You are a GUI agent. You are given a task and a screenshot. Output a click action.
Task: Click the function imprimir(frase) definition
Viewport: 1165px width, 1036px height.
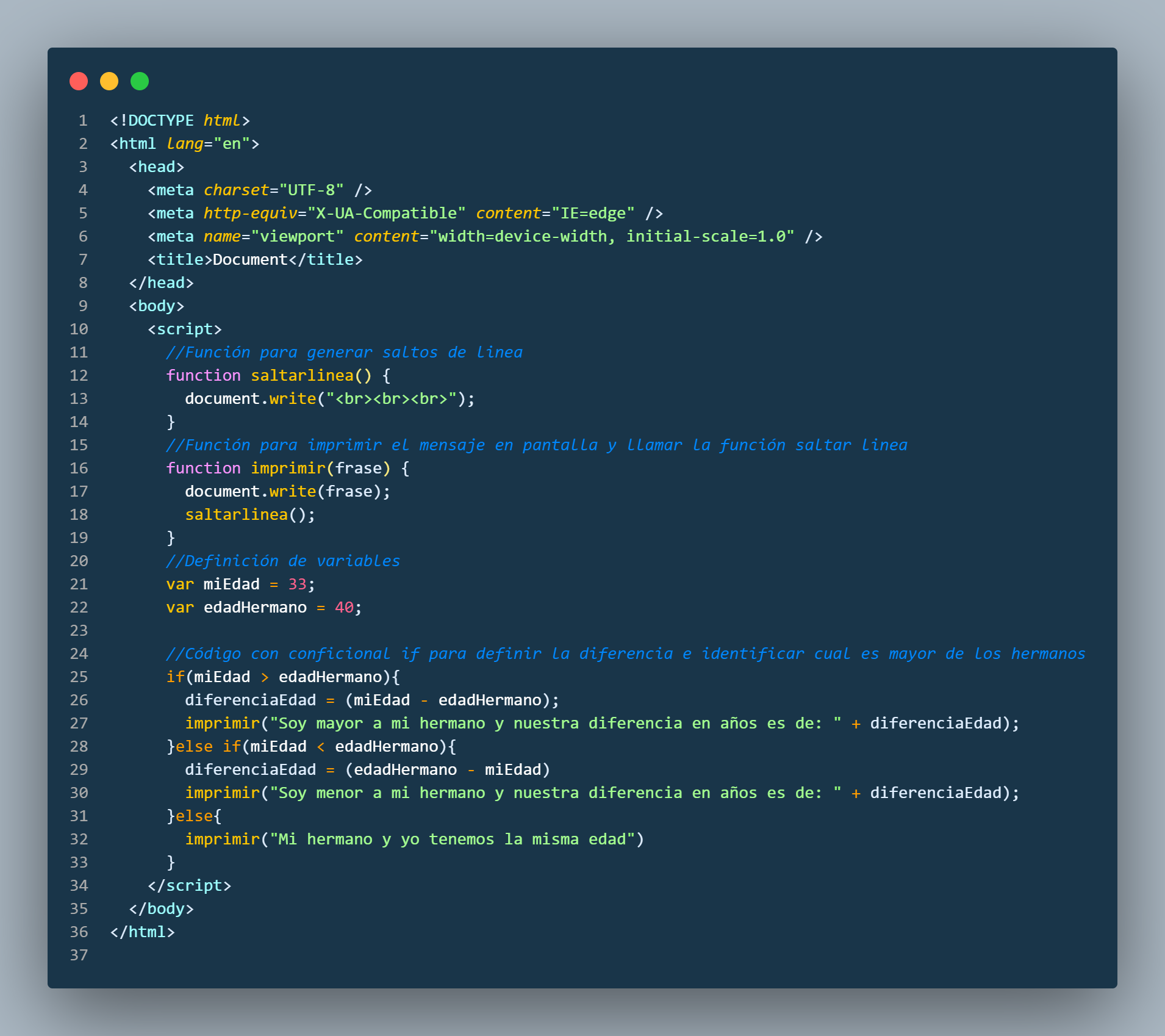tap(288, 468)
